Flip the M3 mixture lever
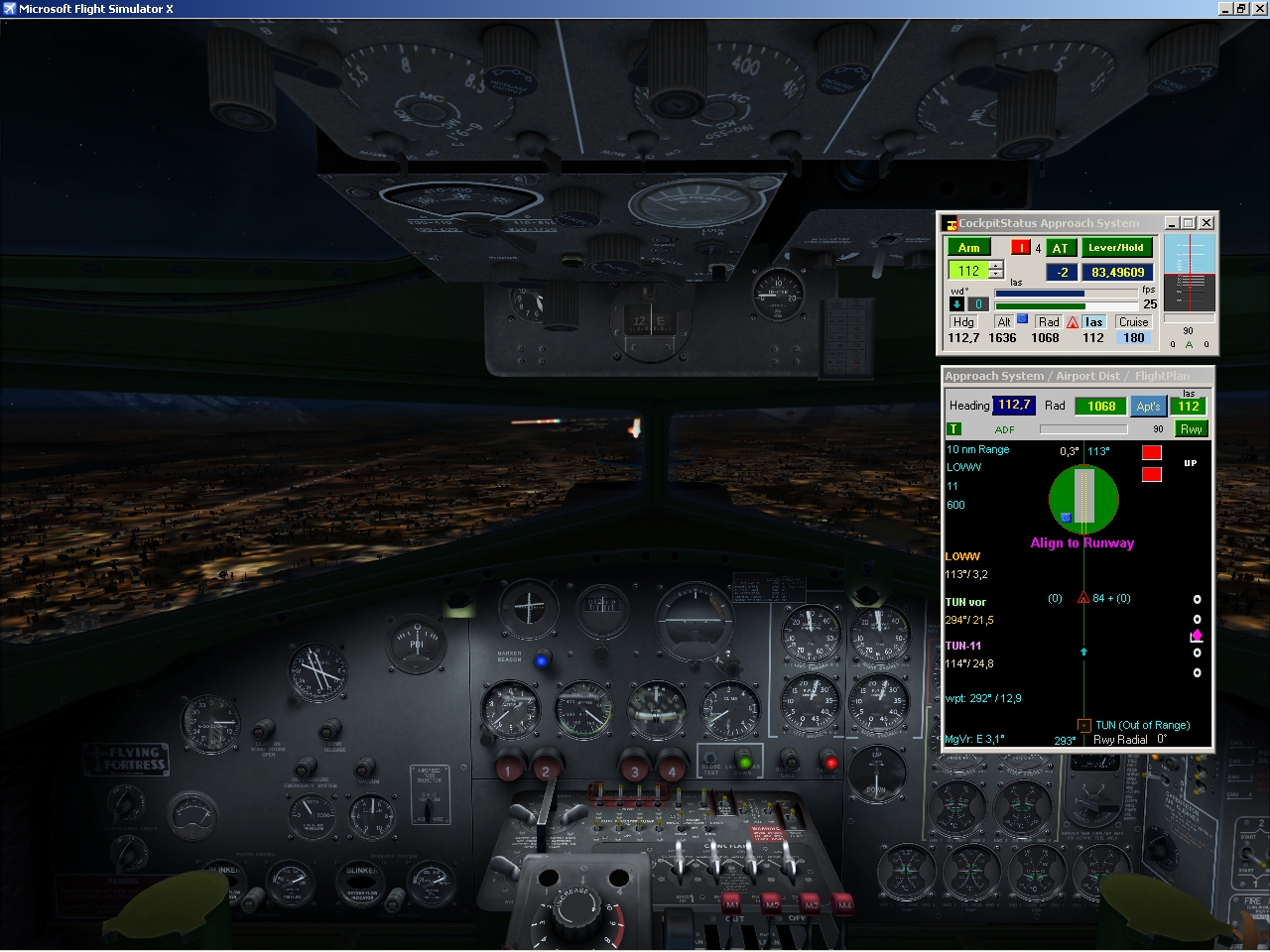 810,904
